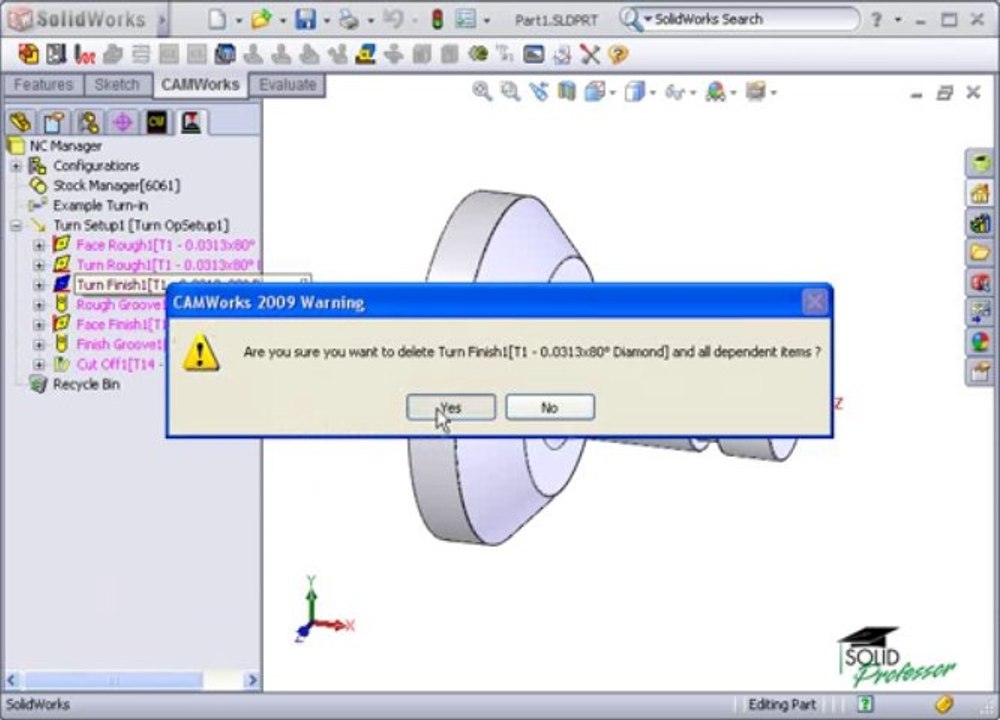Click the green gear icon in CAMWorks toolbar
This screenshot has width=1000, height=720.
[478, 54]
